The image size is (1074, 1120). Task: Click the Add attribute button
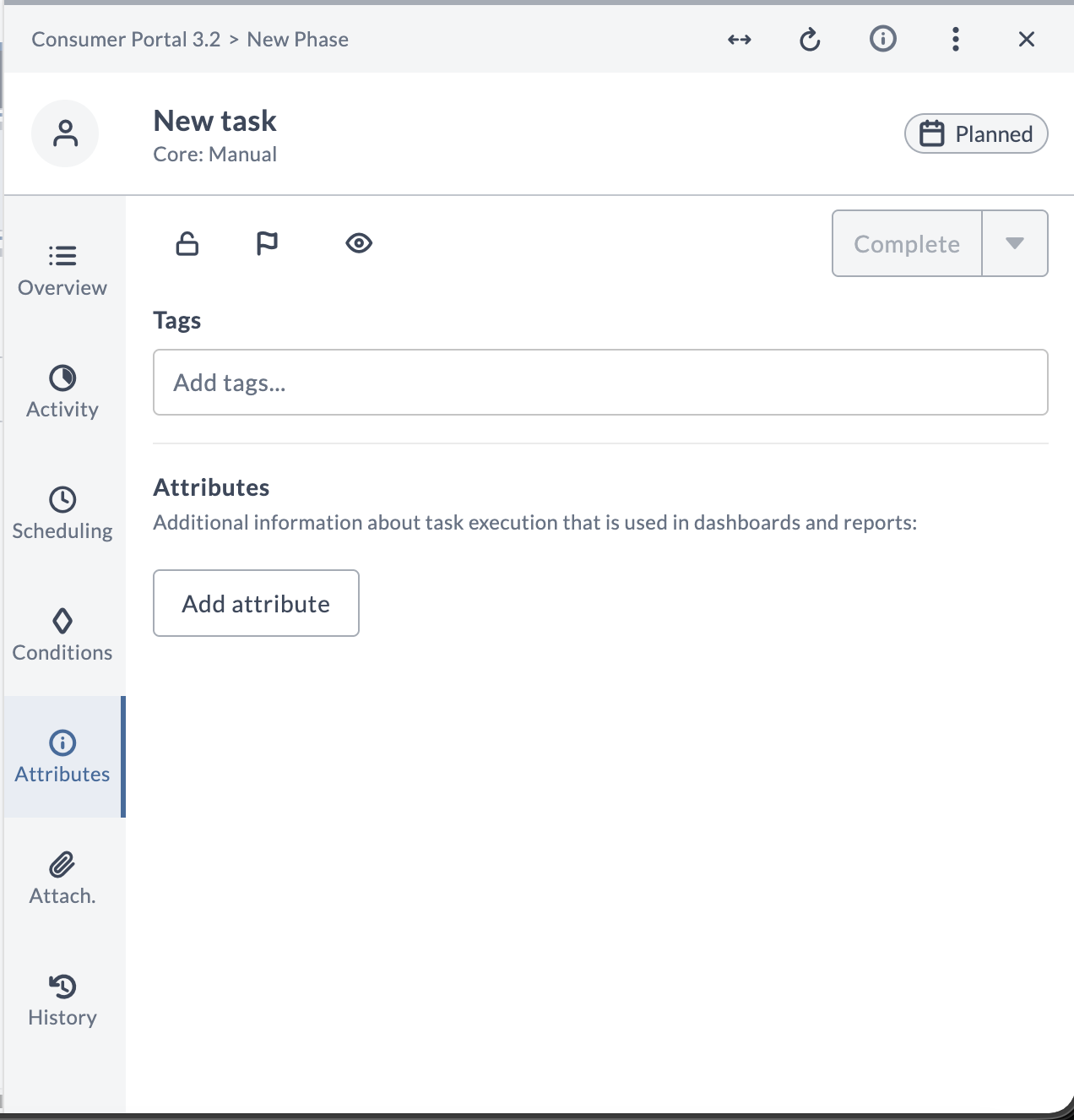pos(256,603)
